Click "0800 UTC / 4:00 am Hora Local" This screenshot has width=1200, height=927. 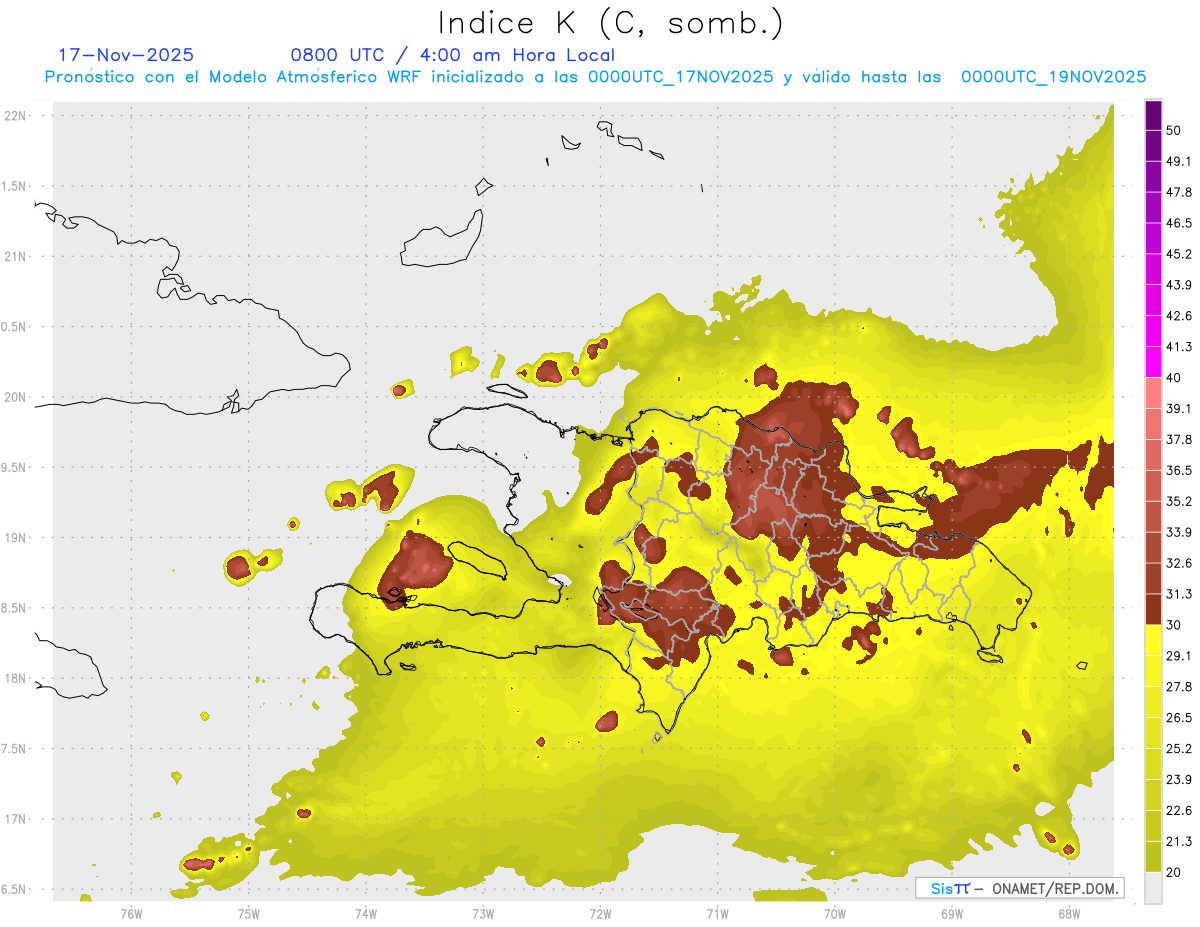click(x=453, y=55)
